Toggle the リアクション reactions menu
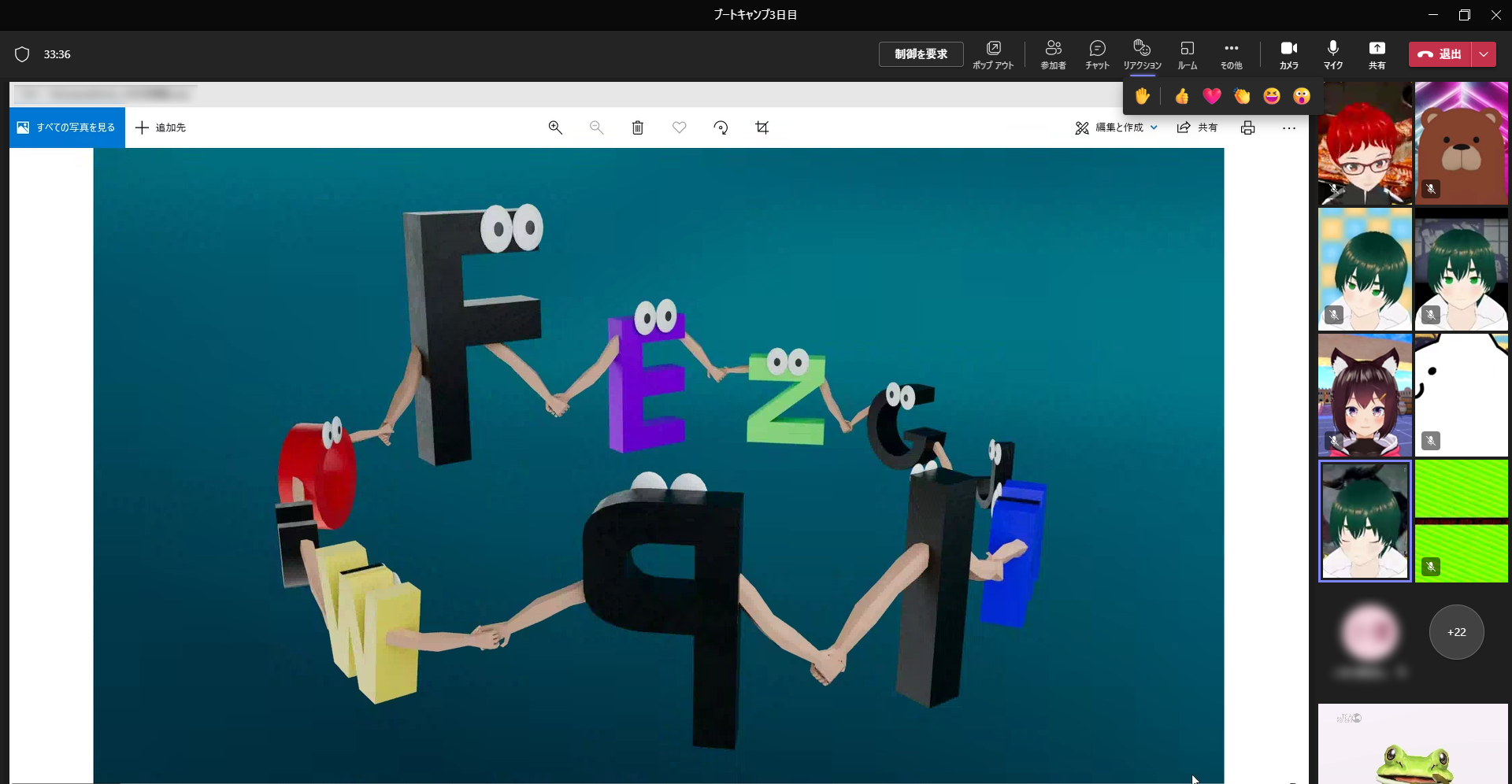The height and width of the screenshot is (784, 1512). pos(1142,55)
